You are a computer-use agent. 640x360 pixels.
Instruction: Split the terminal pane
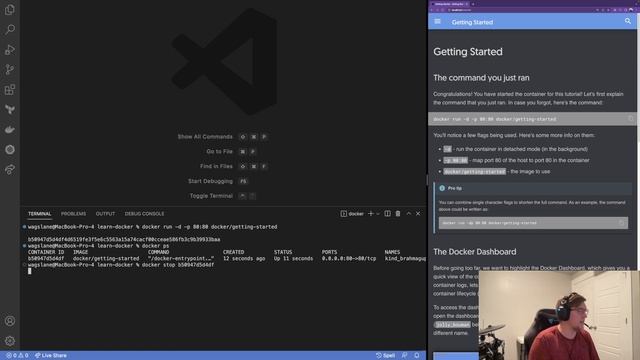point(387,213)
